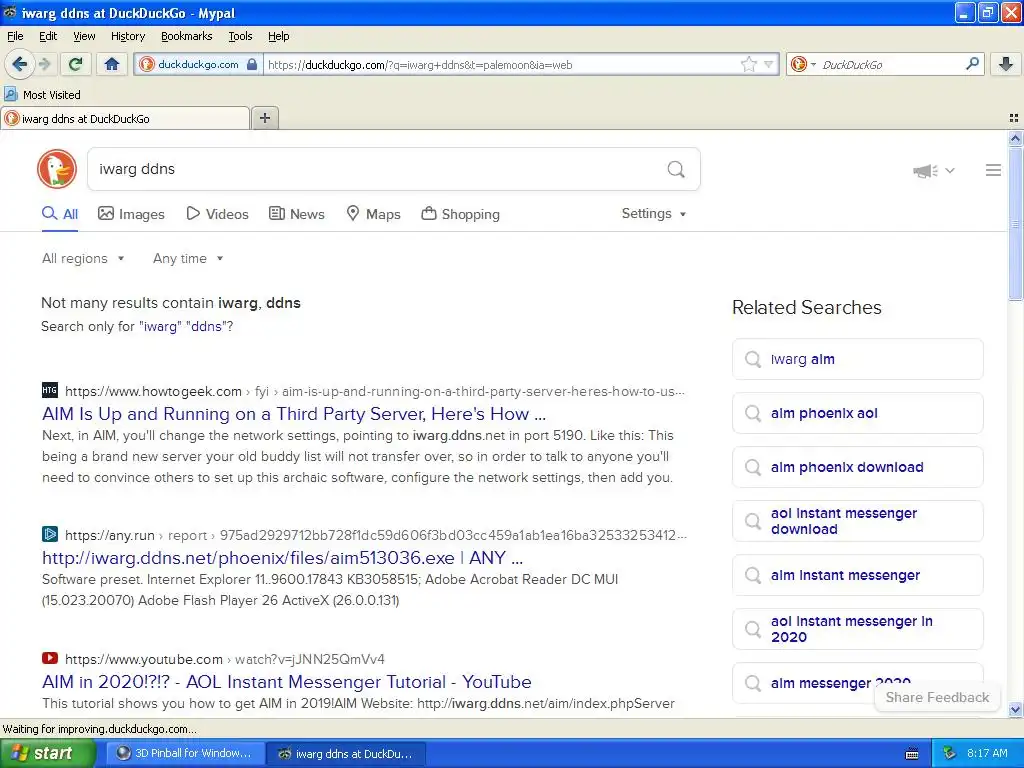This screenshot has width=1024, height=768.
Task: Click the page scrollbar up arrow
Action: tap(1015, 138)
